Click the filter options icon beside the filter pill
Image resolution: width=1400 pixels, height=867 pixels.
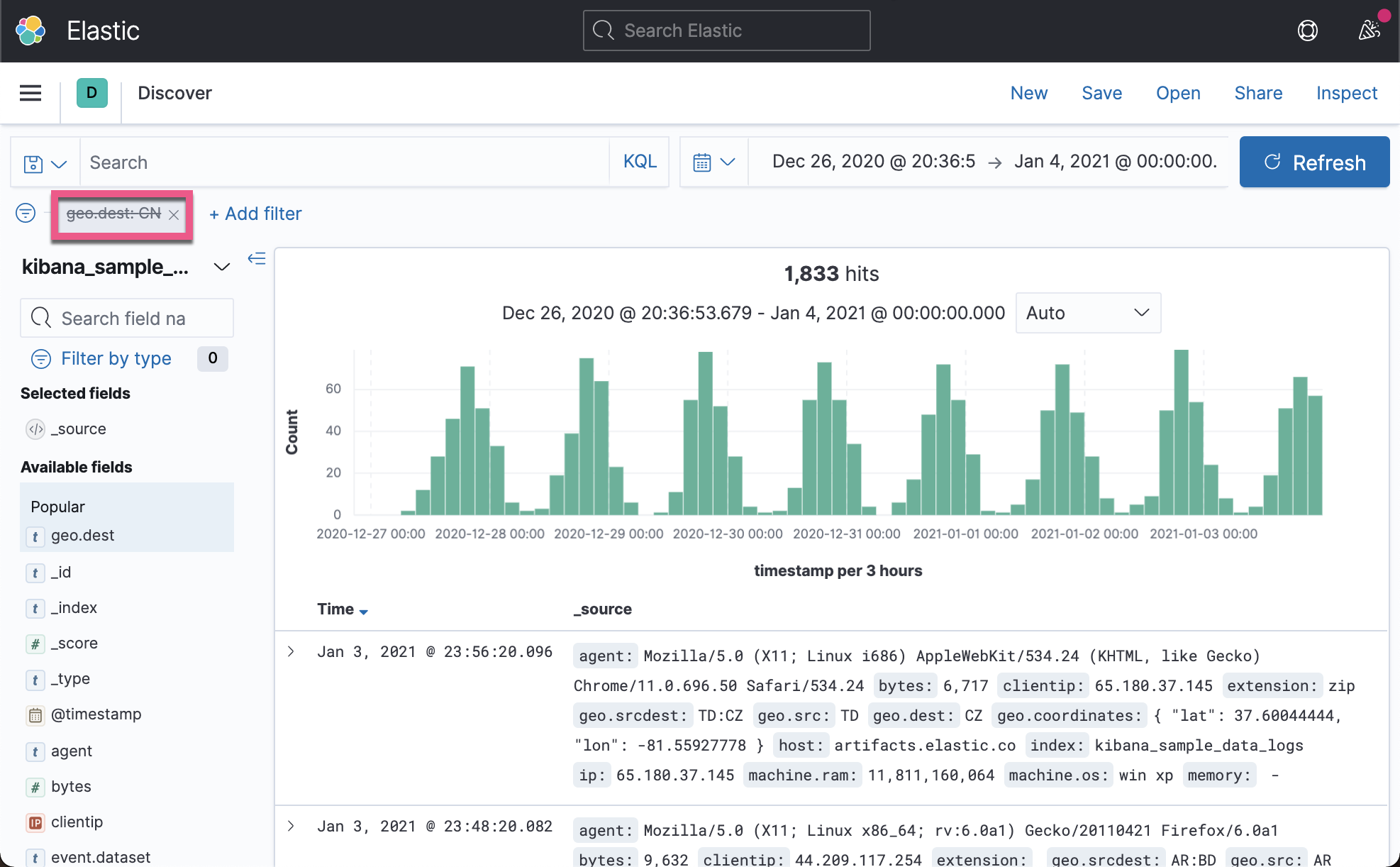point(26,213)
